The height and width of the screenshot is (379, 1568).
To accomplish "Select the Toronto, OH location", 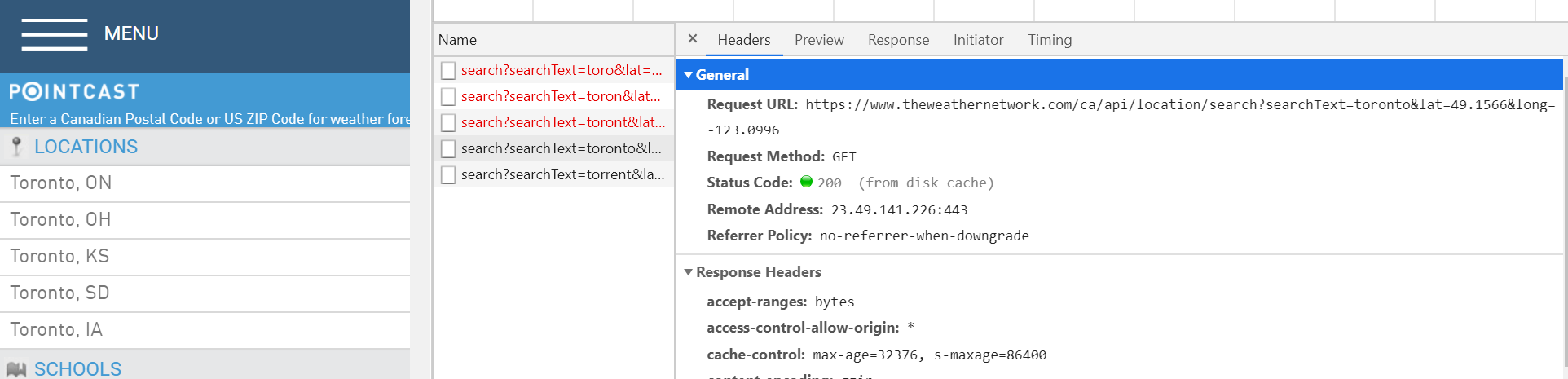I will (x=205, y=220).
